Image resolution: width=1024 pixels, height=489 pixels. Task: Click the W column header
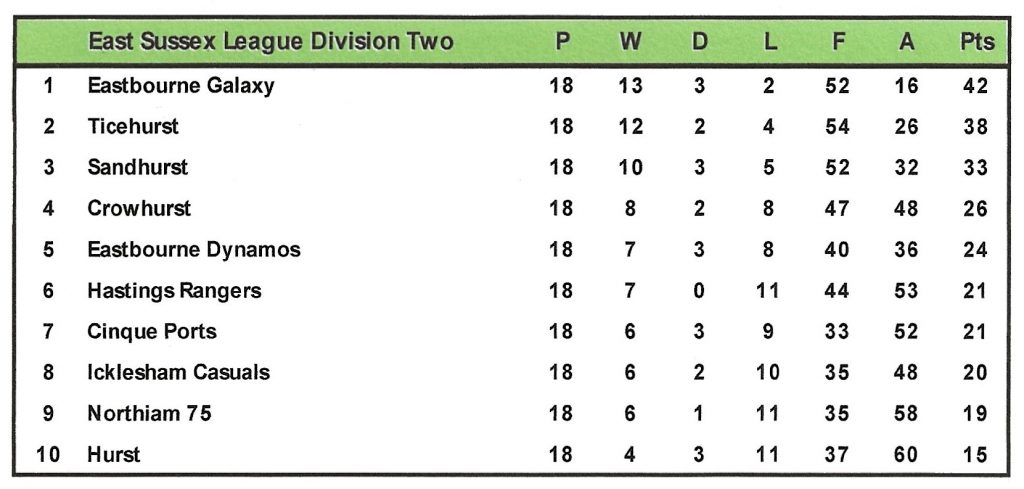630,41
